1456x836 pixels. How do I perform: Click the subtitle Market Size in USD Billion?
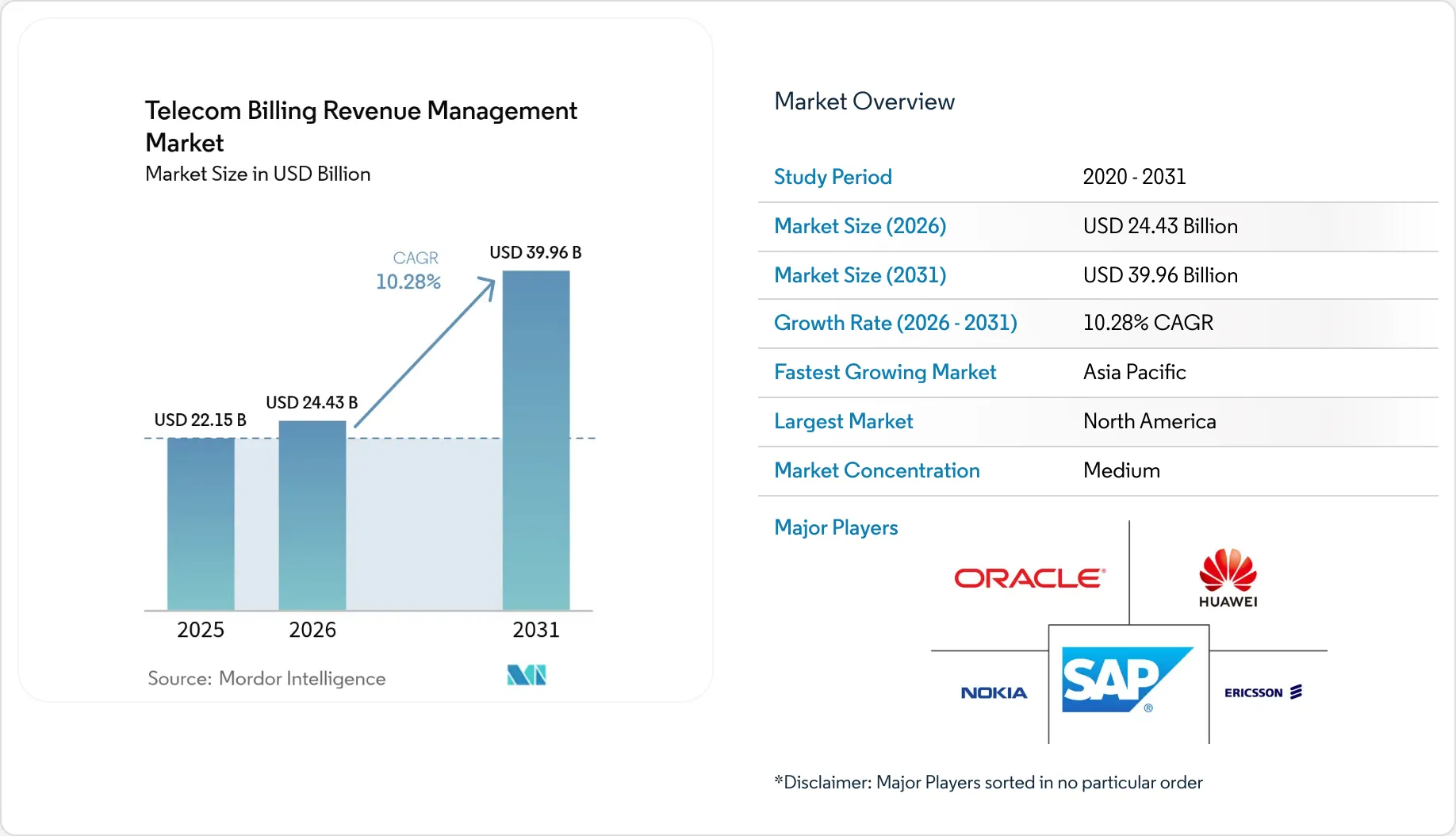pos(258,174)
